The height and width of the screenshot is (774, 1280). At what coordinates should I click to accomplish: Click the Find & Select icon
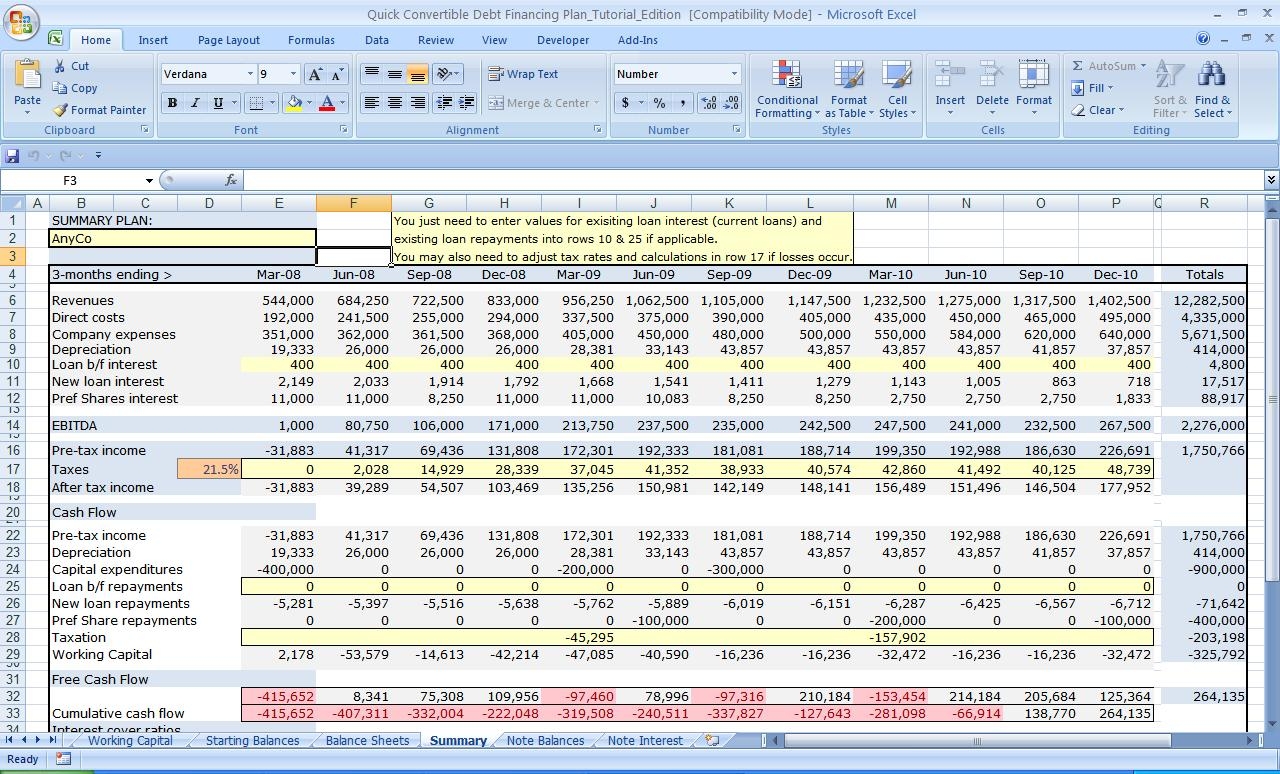point(1212,89)
